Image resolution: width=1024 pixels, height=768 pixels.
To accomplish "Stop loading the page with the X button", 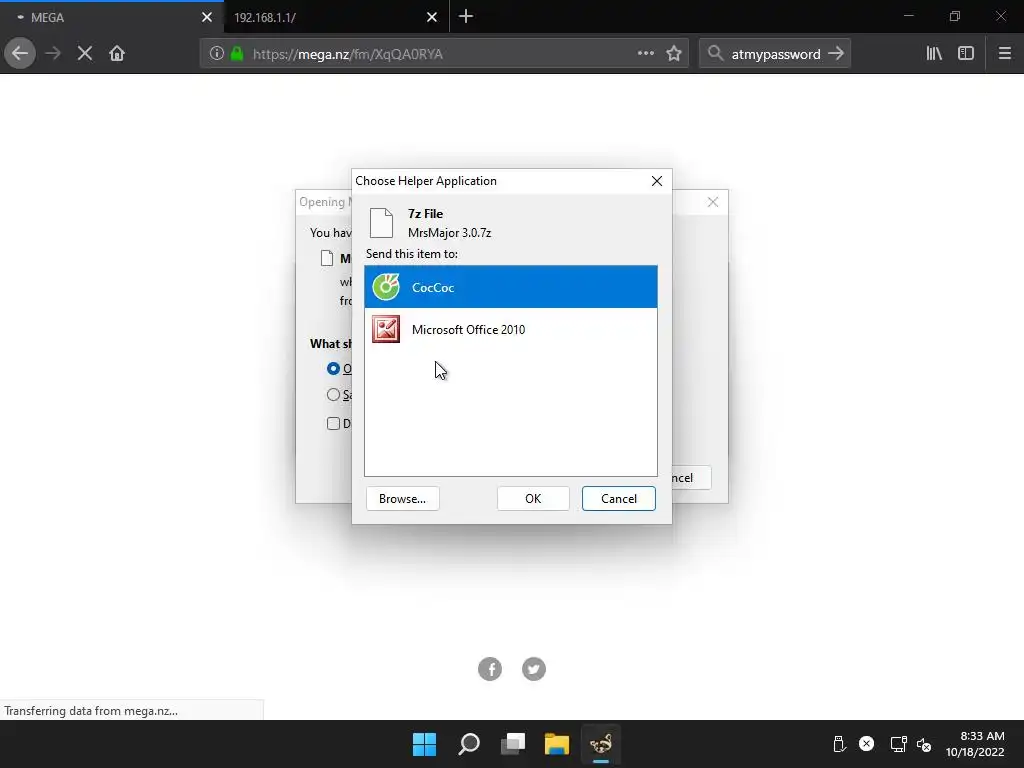I will pos(85,54).
